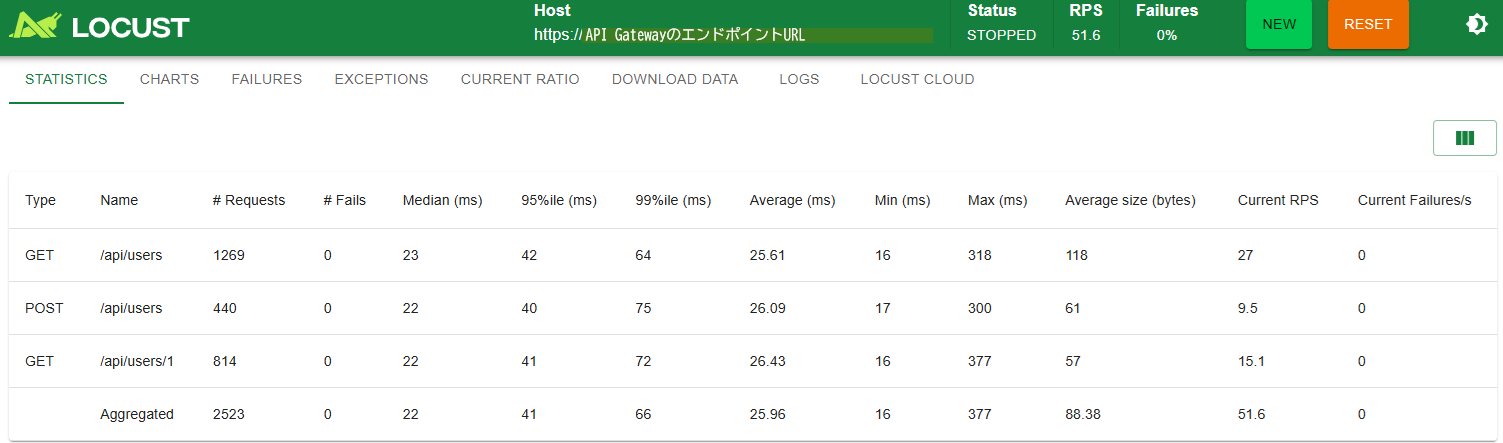1503x443 pixels.
Task: Open the FAILURES tab
Action: 266,79
